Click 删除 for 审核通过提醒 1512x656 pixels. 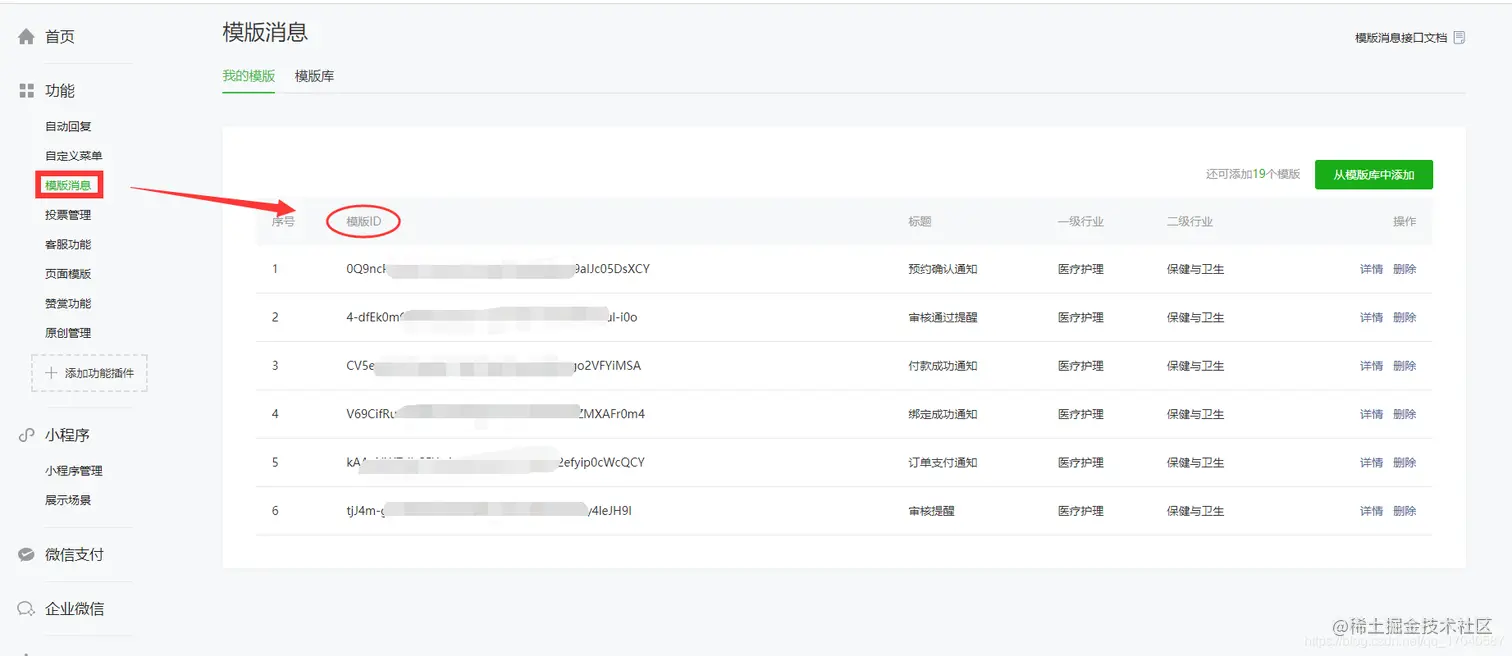1404,318
